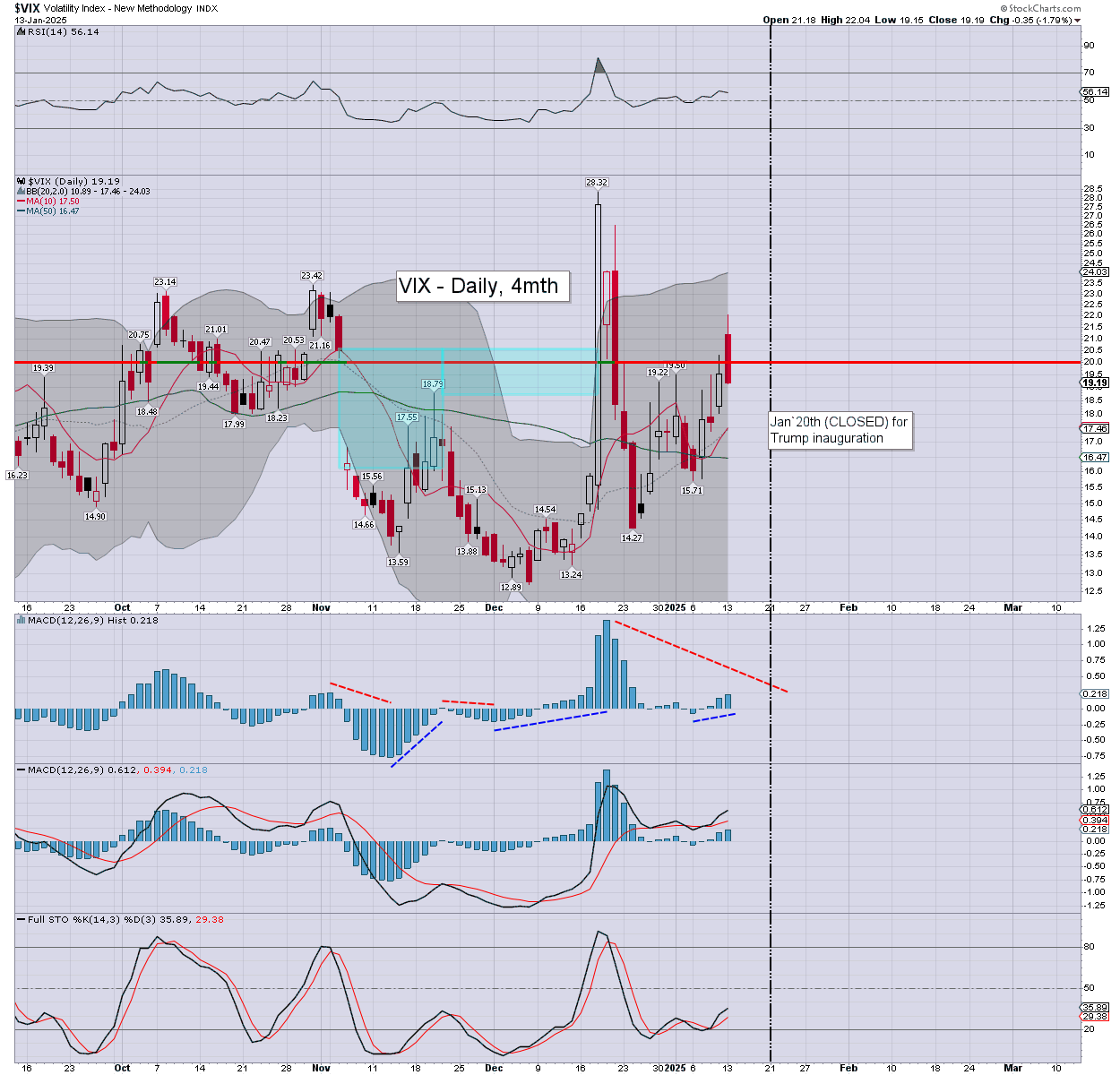The image size is (1120, 1075).
Task: Click the $VIX candlestick legend icon
Action: click(x=21, y=181)
